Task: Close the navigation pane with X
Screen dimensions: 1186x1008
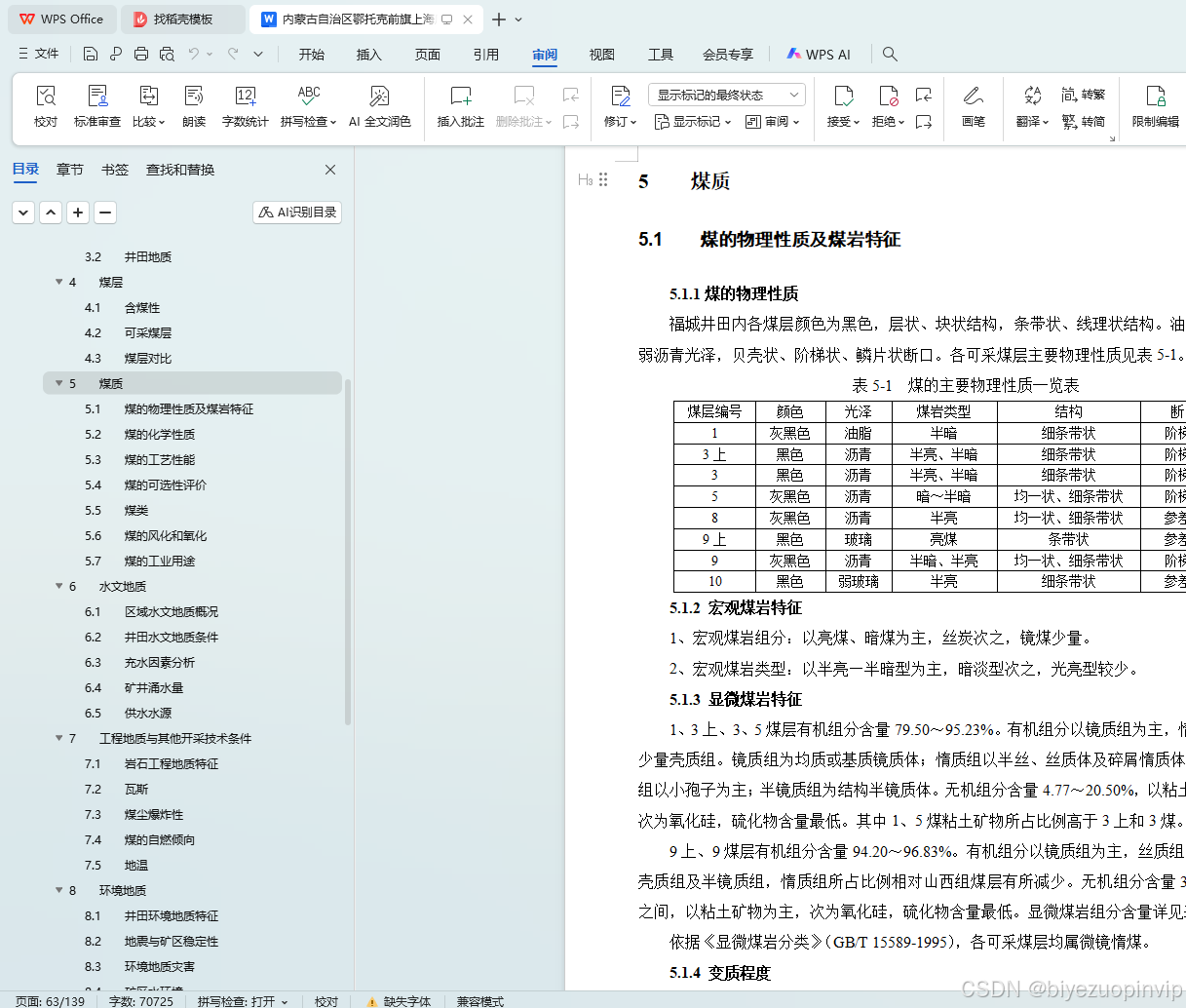Action: [330, 170]
